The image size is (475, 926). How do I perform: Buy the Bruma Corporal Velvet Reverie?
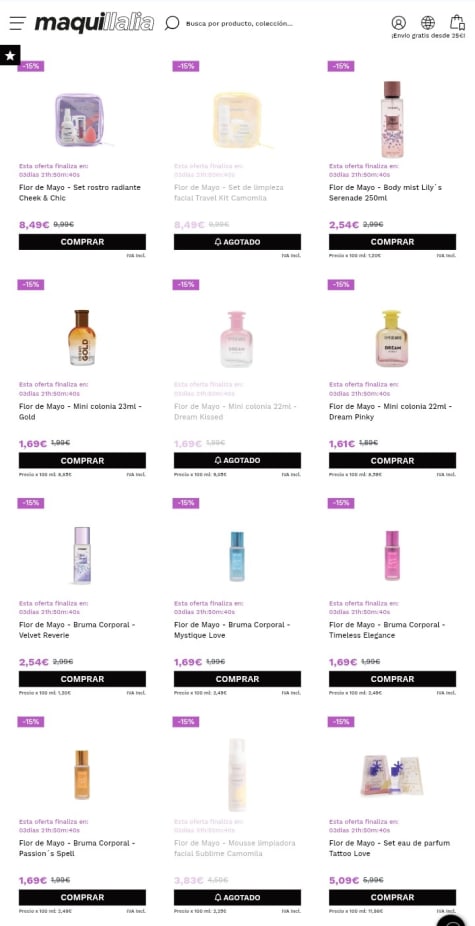click(82, 679)
